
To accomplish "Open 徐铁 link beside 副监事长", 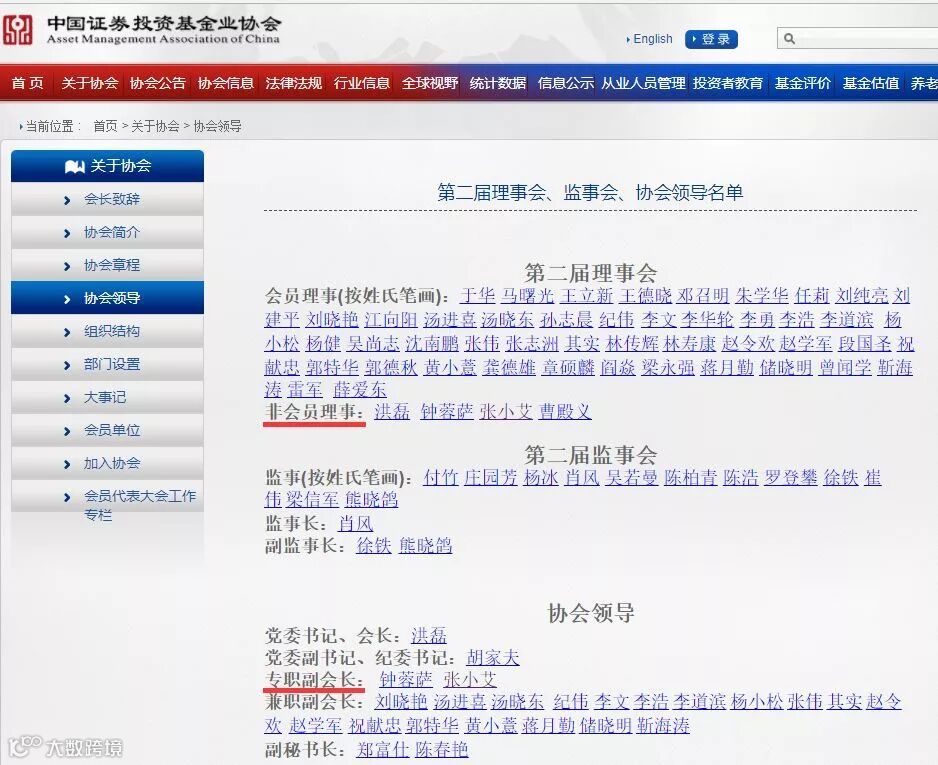I will coord(374,545).
